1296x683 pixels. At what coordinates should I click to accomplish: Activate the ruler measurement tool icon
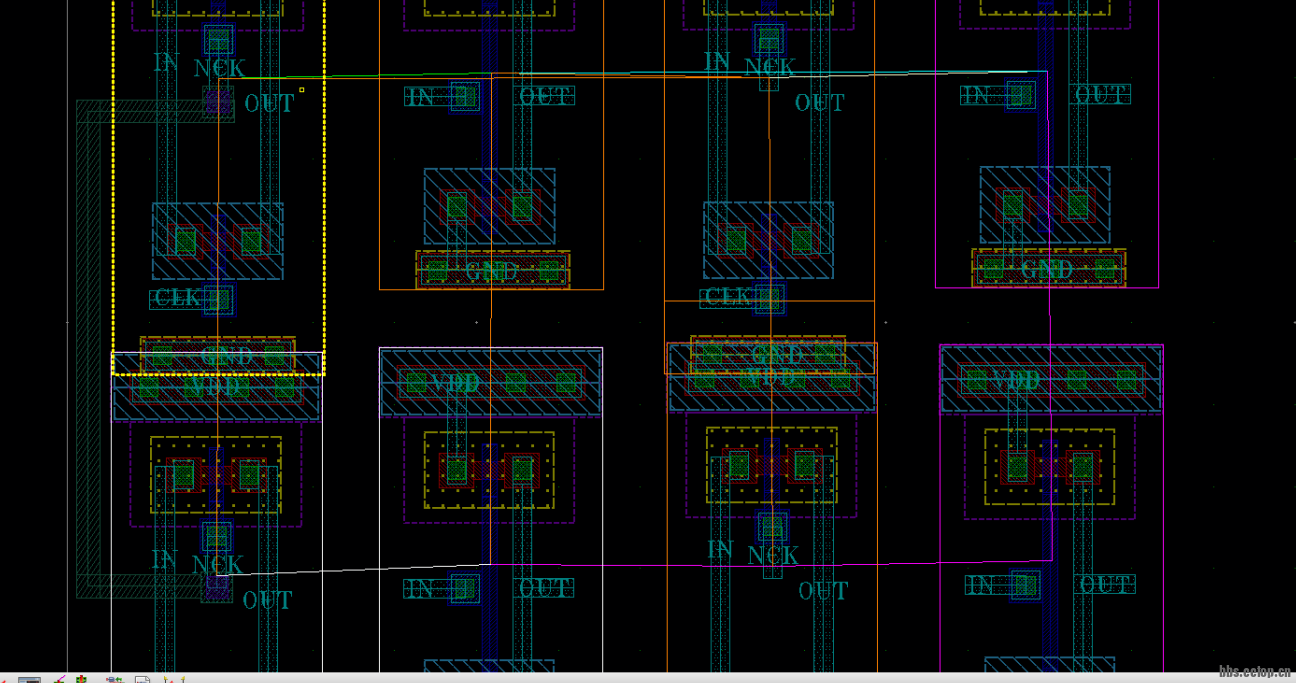(58, 678)
